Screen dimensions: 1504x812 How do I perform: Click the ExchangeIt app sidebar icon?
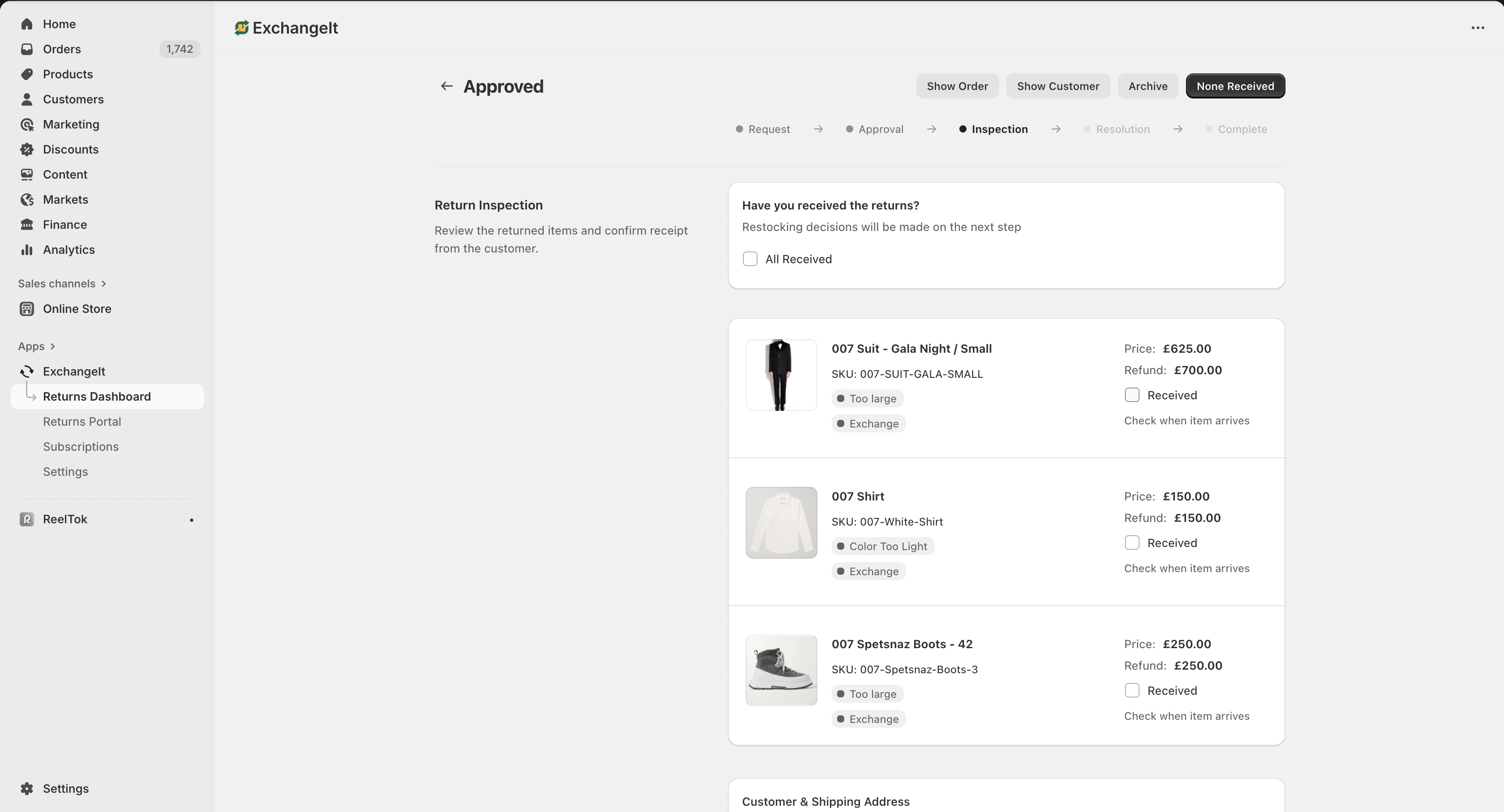click(27, 372)
